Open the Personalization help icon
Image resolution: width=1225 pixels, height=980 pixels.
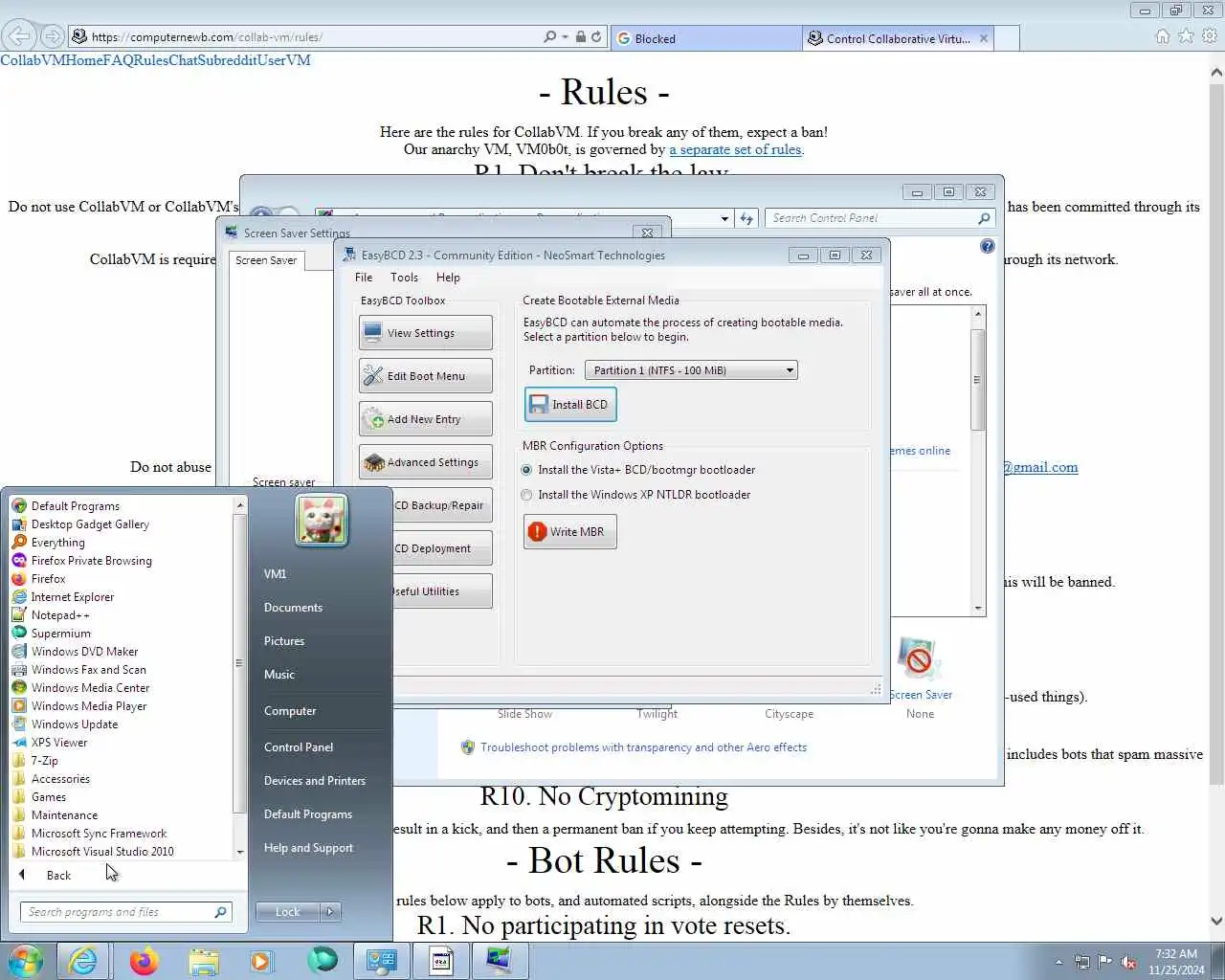tap(988, 246)
